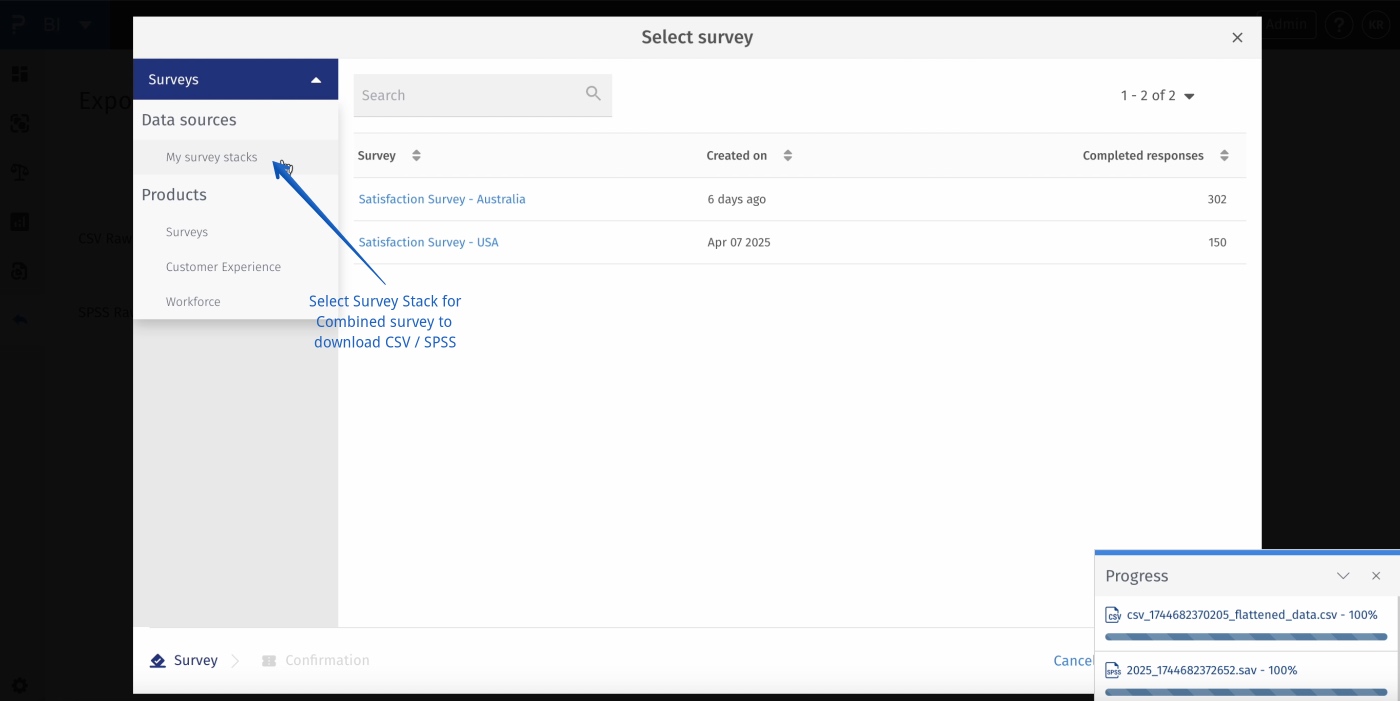Click the search magnifier icon
The image size is (1400, 701).
click(x=593, y=94)
